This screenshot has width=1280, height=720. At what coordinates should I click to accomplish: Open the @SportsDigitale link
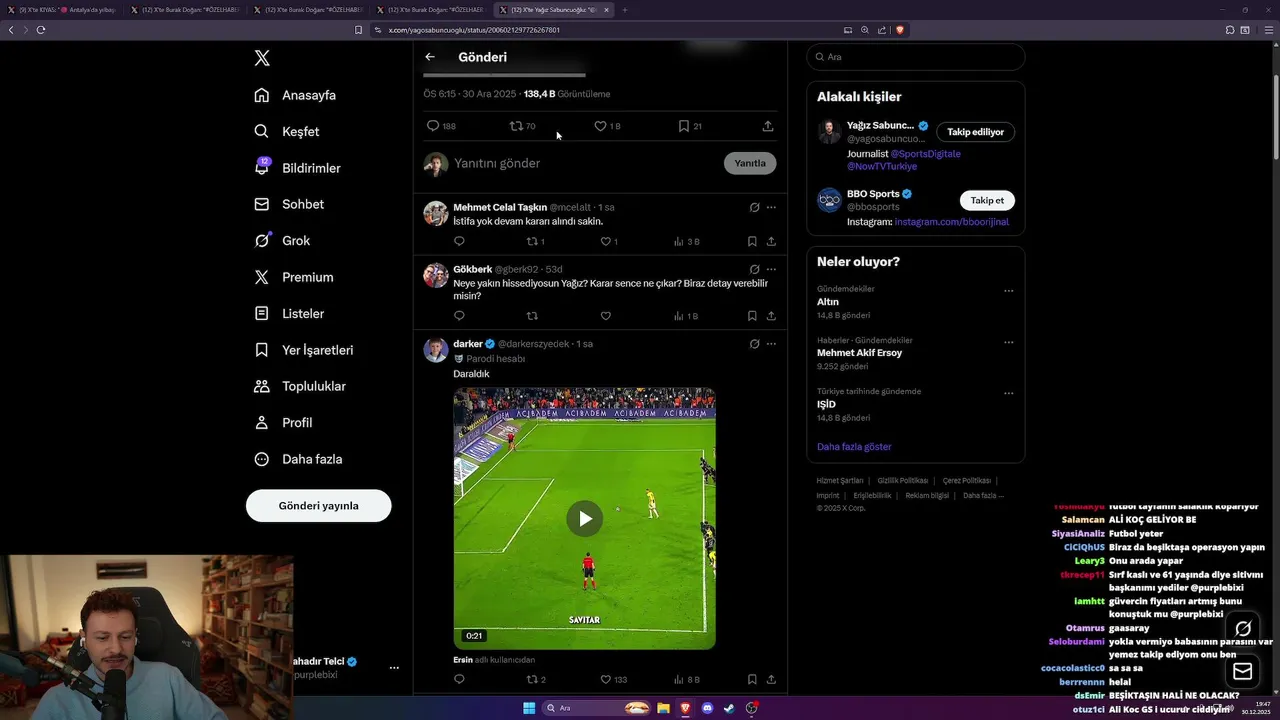coord(926,154)
